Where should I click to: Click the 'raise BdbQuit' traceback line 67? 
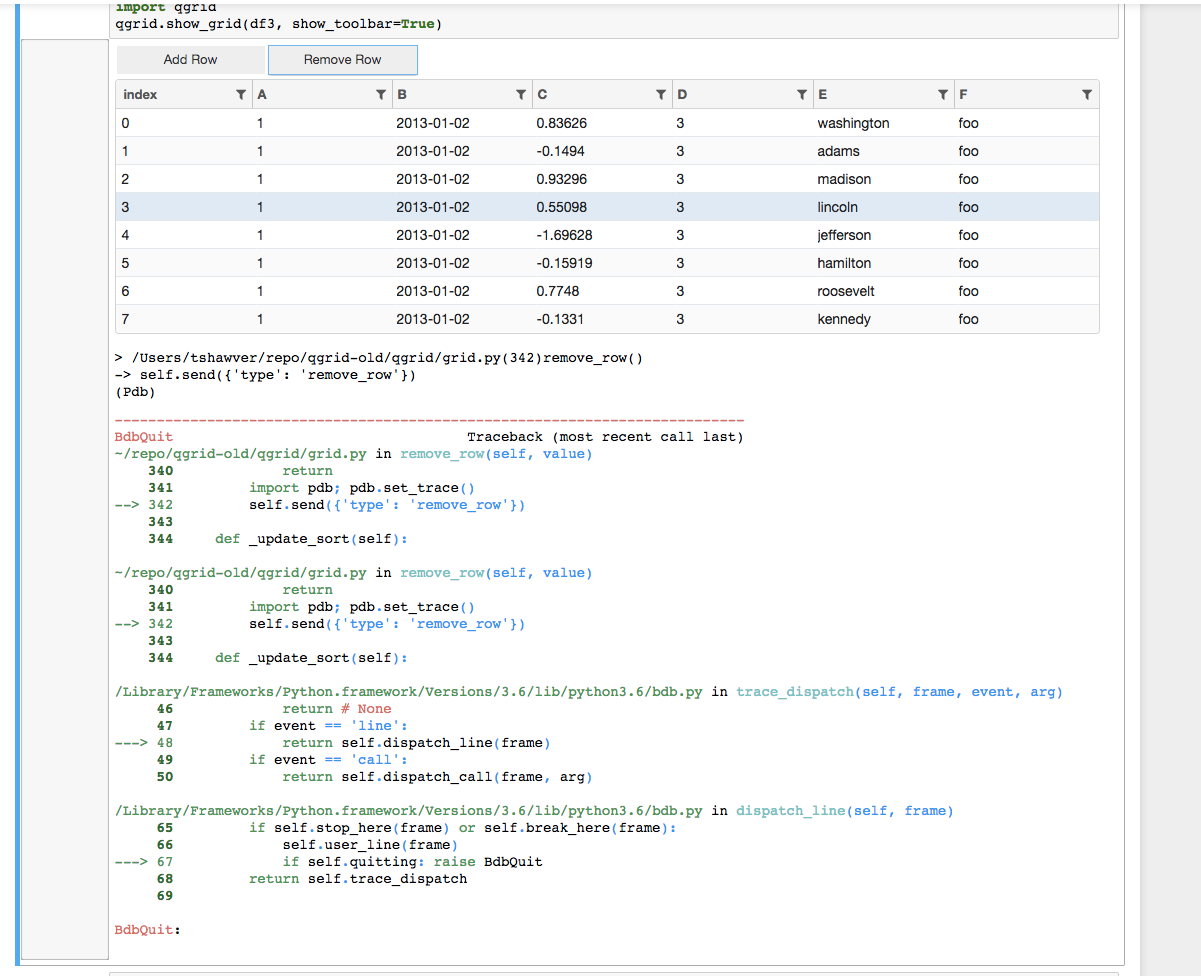coord(413,862)
